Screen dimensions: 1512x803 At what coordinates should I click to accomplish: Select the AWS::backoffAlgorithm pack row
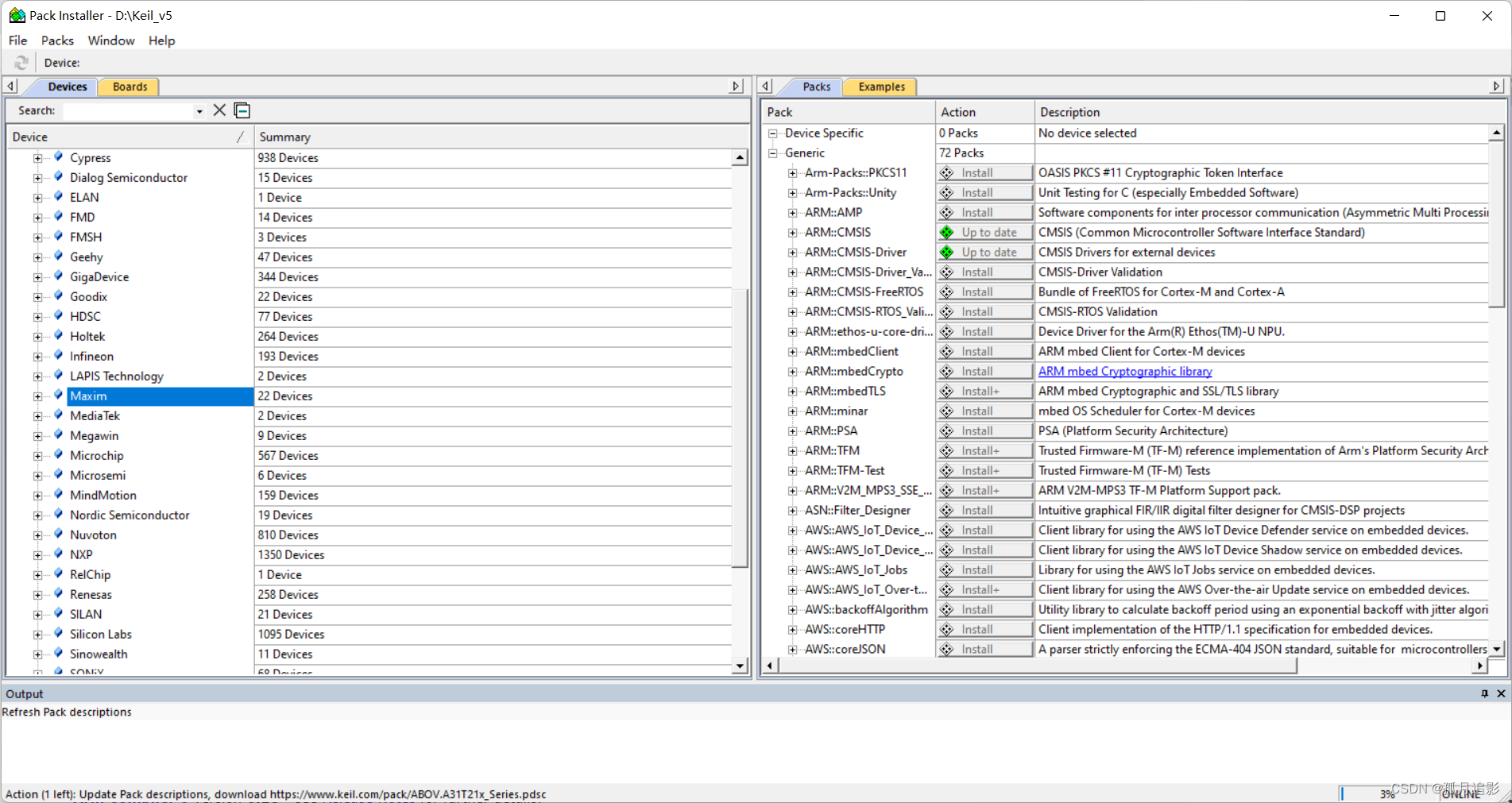pyautogui.click(x=865, y=609)
